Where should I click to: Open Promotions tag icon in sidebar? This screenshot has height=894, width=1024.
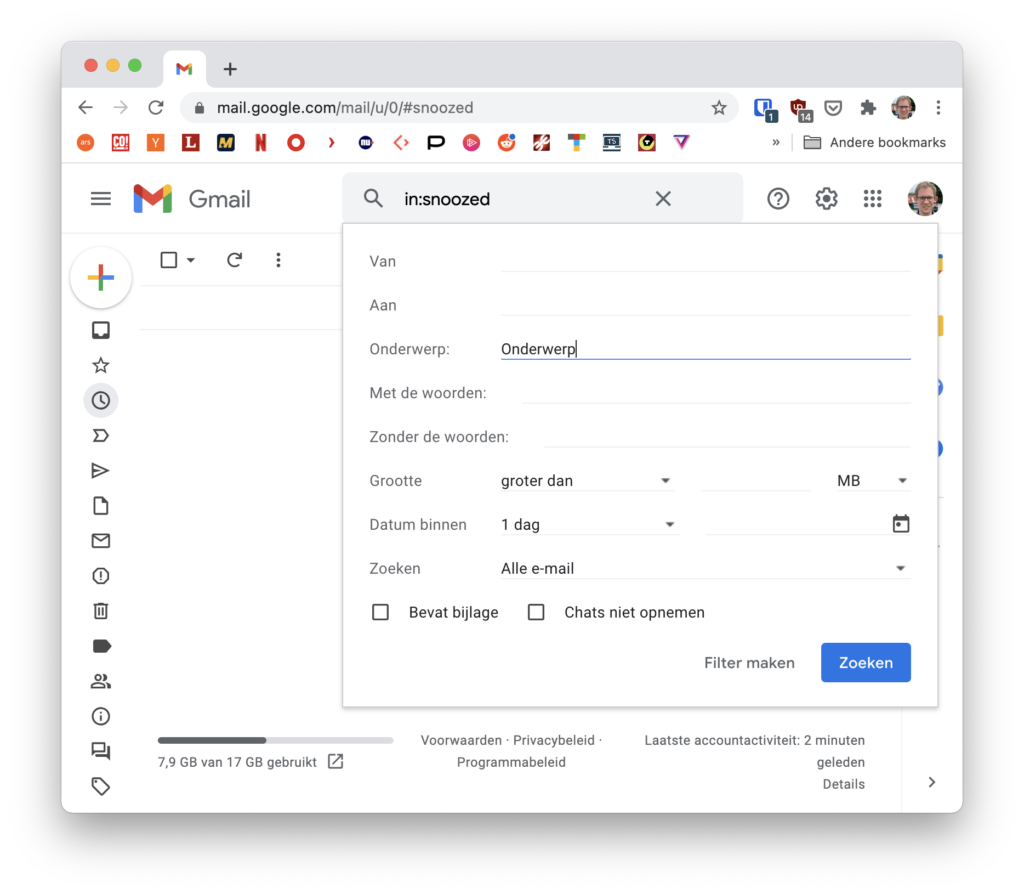point(101,786)
